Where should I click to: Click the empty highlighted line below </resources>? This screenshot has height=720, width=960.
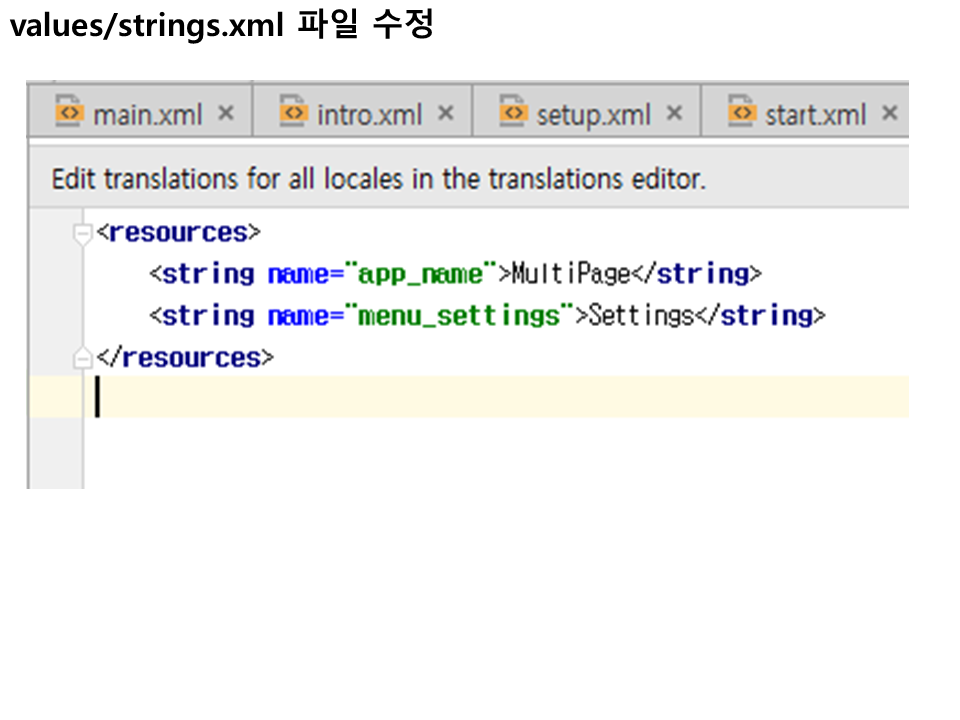tap(500, 397)
